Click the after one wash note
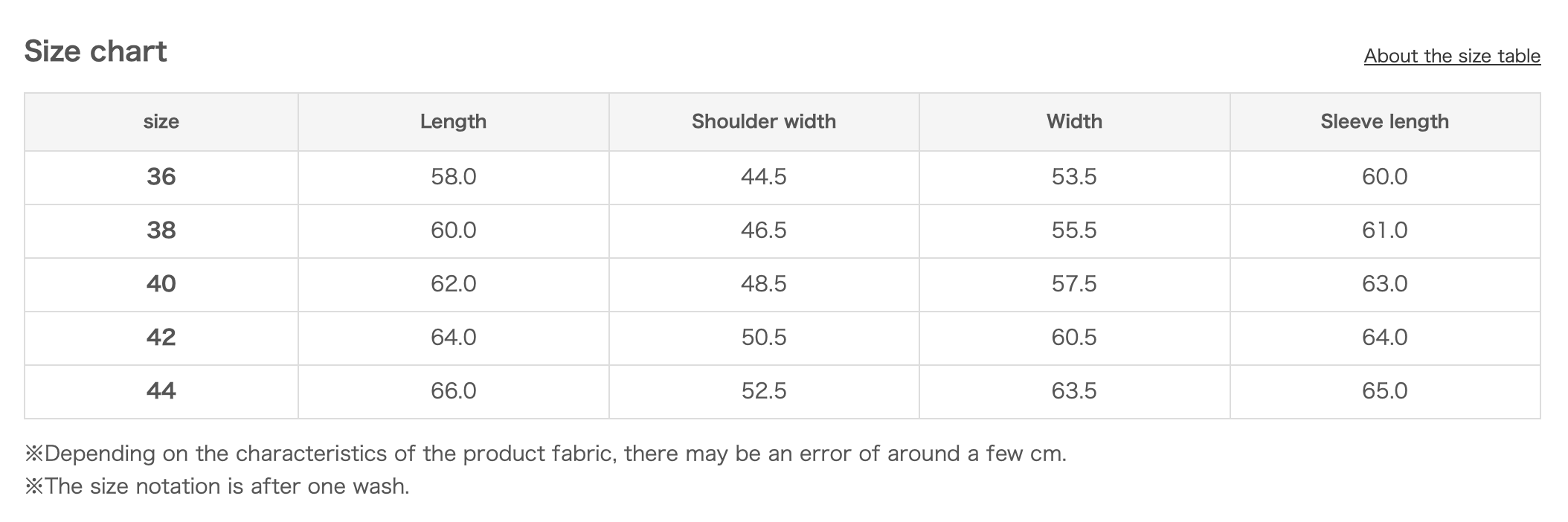Image resolution: width=1568 pixels, height=522 pixels. click(217, 486)
